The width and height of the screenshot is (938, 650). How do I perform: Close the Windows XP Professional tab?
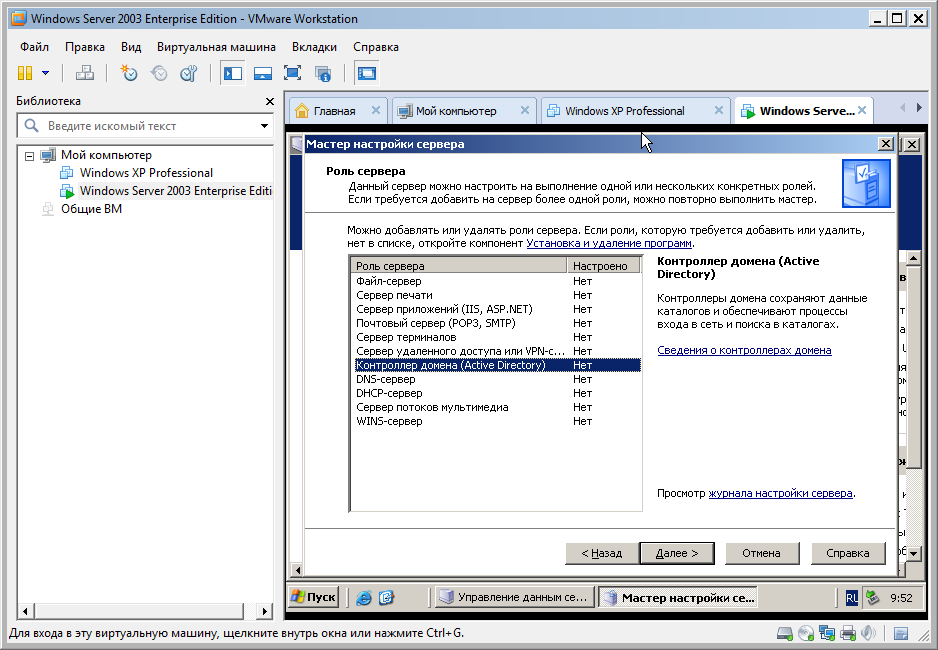point(719,110)
